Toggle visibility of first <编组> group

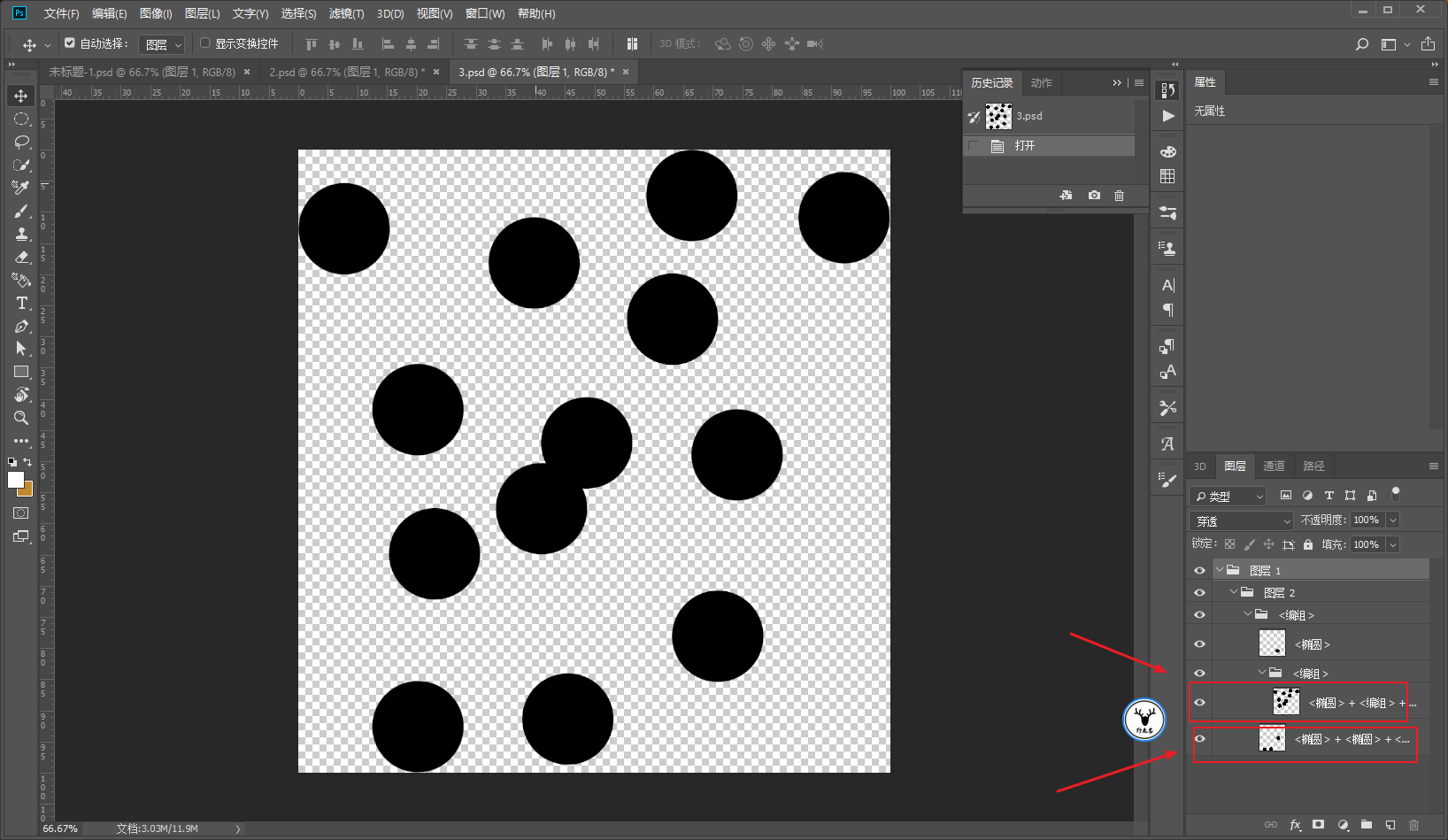click(x=1199, y=614)
